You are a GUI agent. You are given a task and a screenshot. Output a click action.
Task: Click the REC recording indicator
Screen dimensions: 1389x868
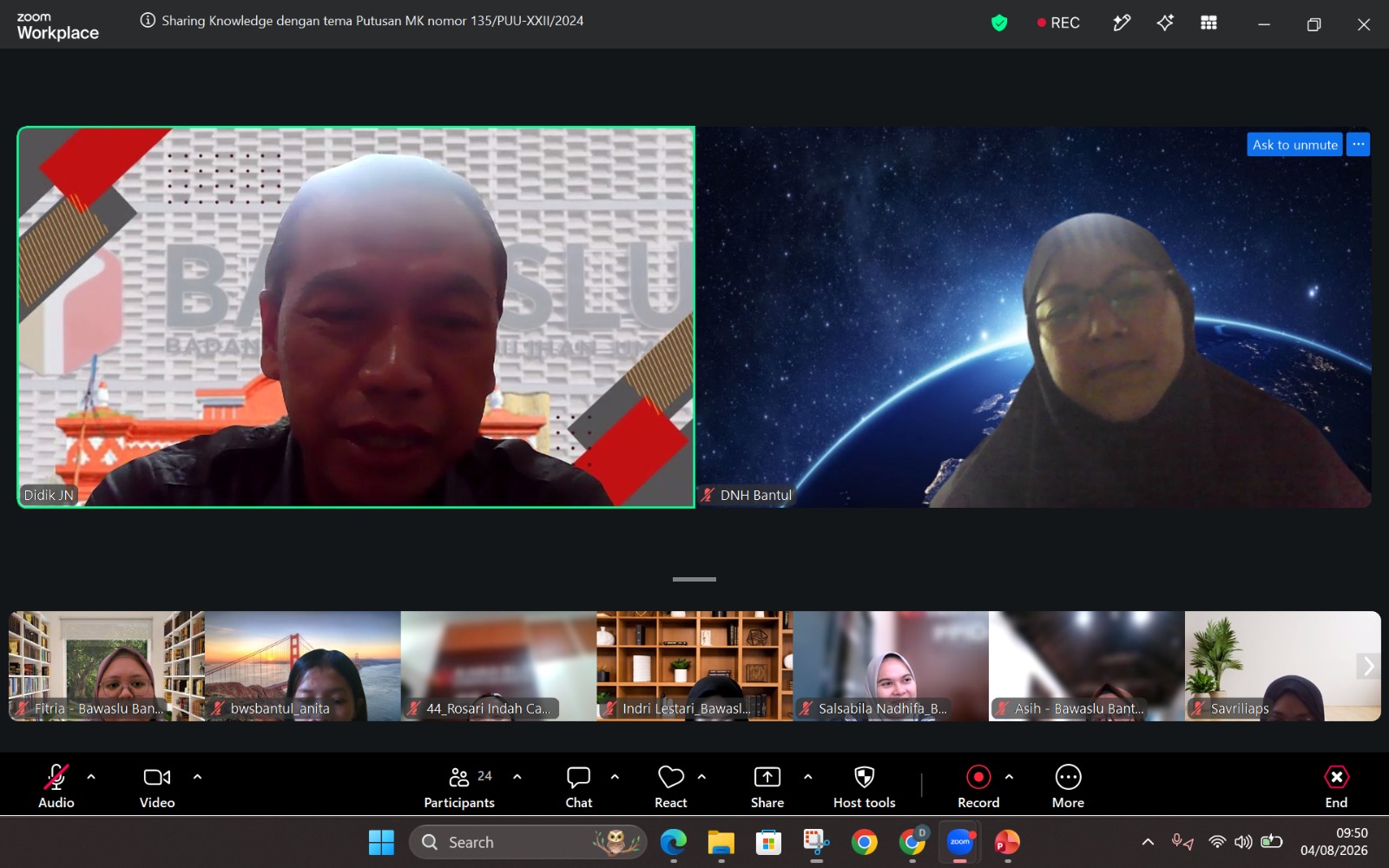(x=1058, y=23)
